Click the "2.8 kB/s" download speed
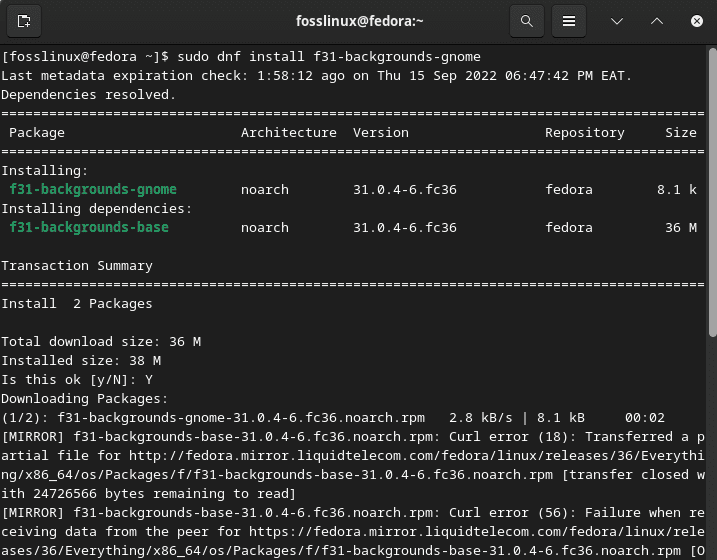Screen dimensions: 717x560 click(x=480, y=417)
